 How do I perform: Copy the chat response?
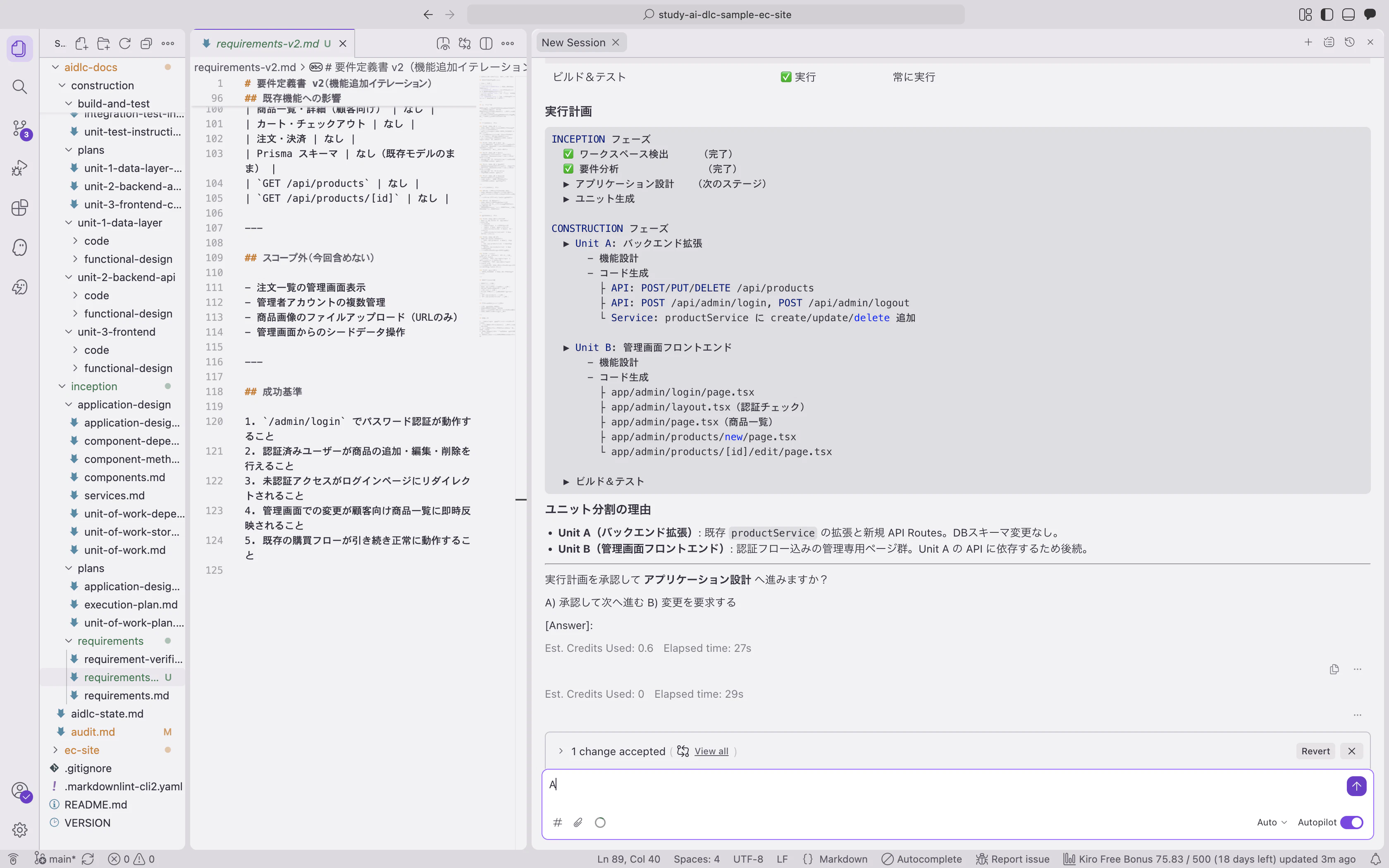1334,669
